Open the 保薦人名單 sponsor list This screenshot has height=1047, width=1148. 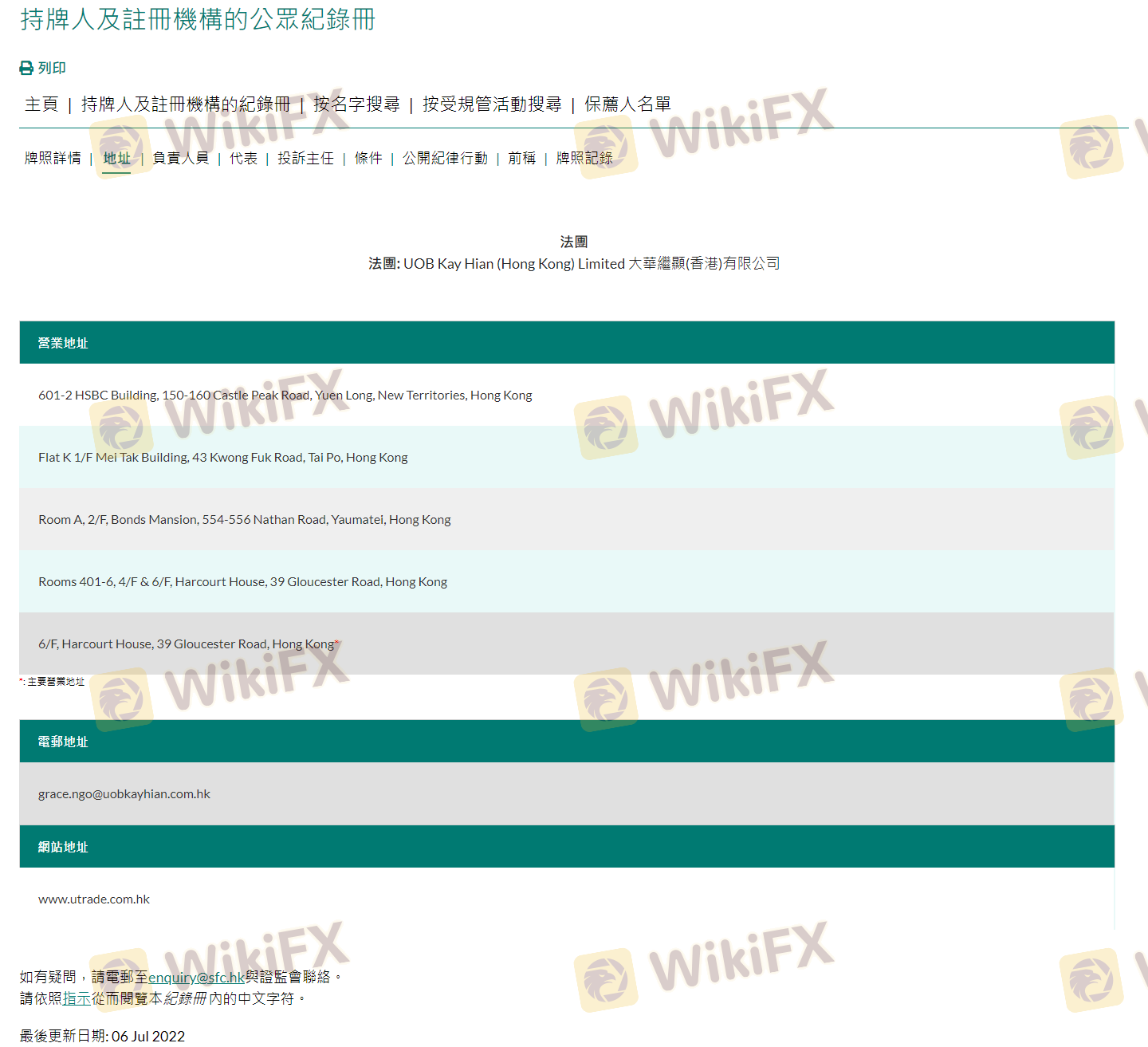coord(627,104)
